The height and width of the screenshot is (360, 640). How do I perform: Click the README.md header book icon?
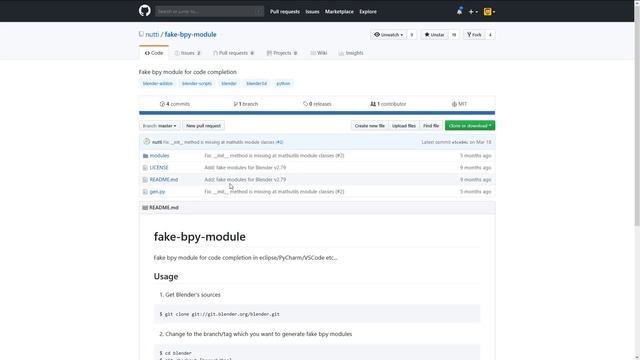click(145, 208)
